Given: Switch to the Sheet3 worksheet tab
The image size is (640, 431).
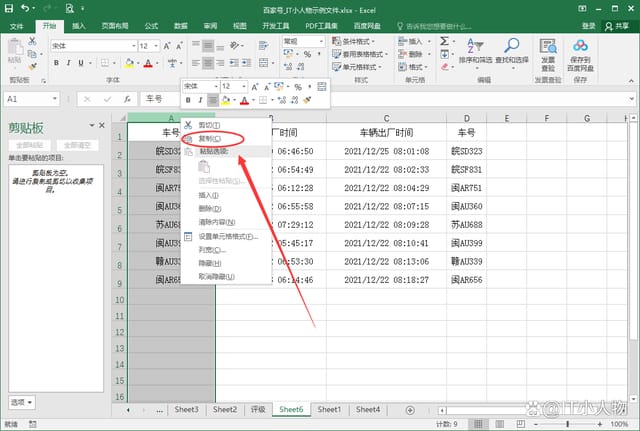Looking at the screenshot, I should coord(187,409).
